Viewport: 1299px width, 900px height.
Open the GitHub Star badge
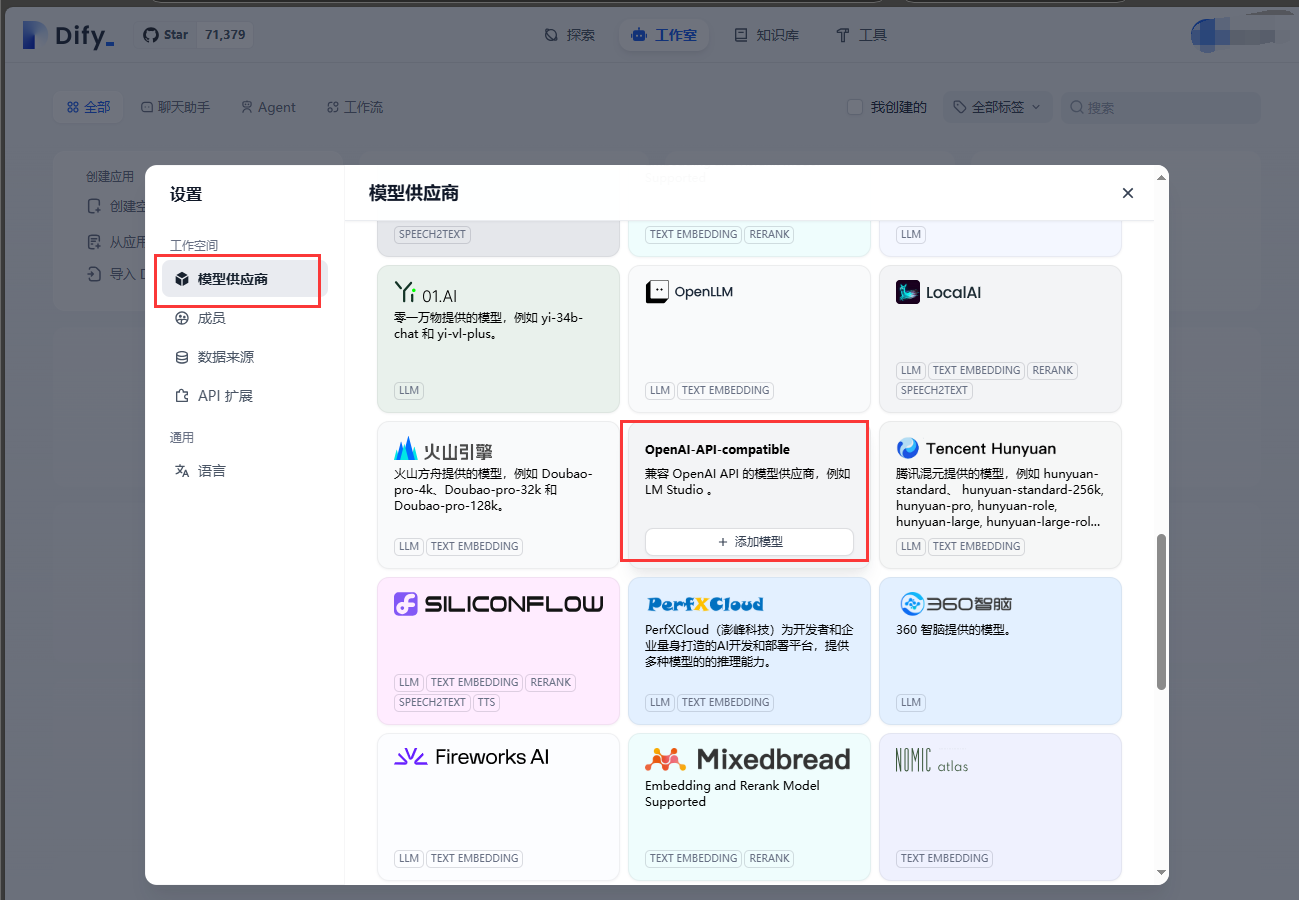[196, 35]
